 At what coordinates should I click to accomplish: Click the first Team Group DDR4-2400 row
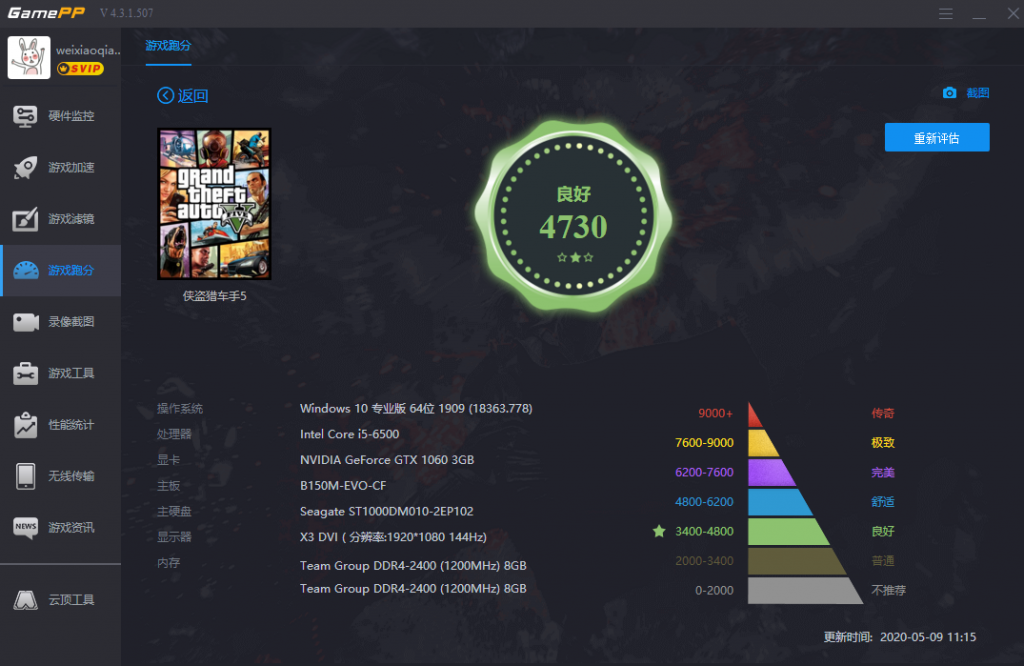tap(413, 565)
